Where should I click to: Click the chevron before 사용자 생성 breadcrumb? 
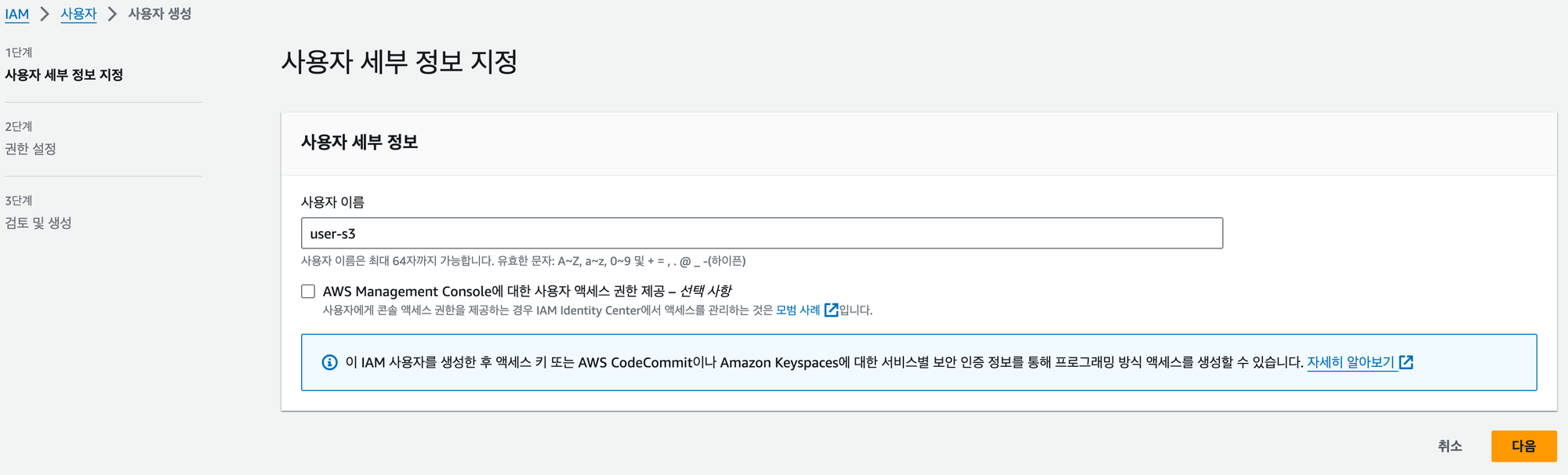(x=112, y=14)
